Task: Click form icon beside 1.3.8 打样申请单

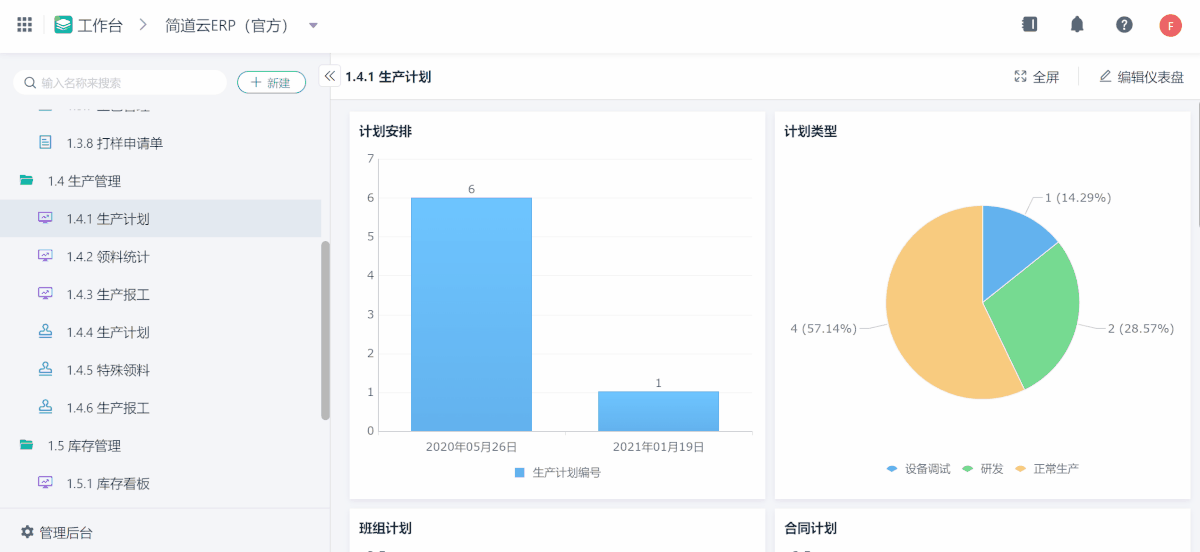Action: pos(45,143)
